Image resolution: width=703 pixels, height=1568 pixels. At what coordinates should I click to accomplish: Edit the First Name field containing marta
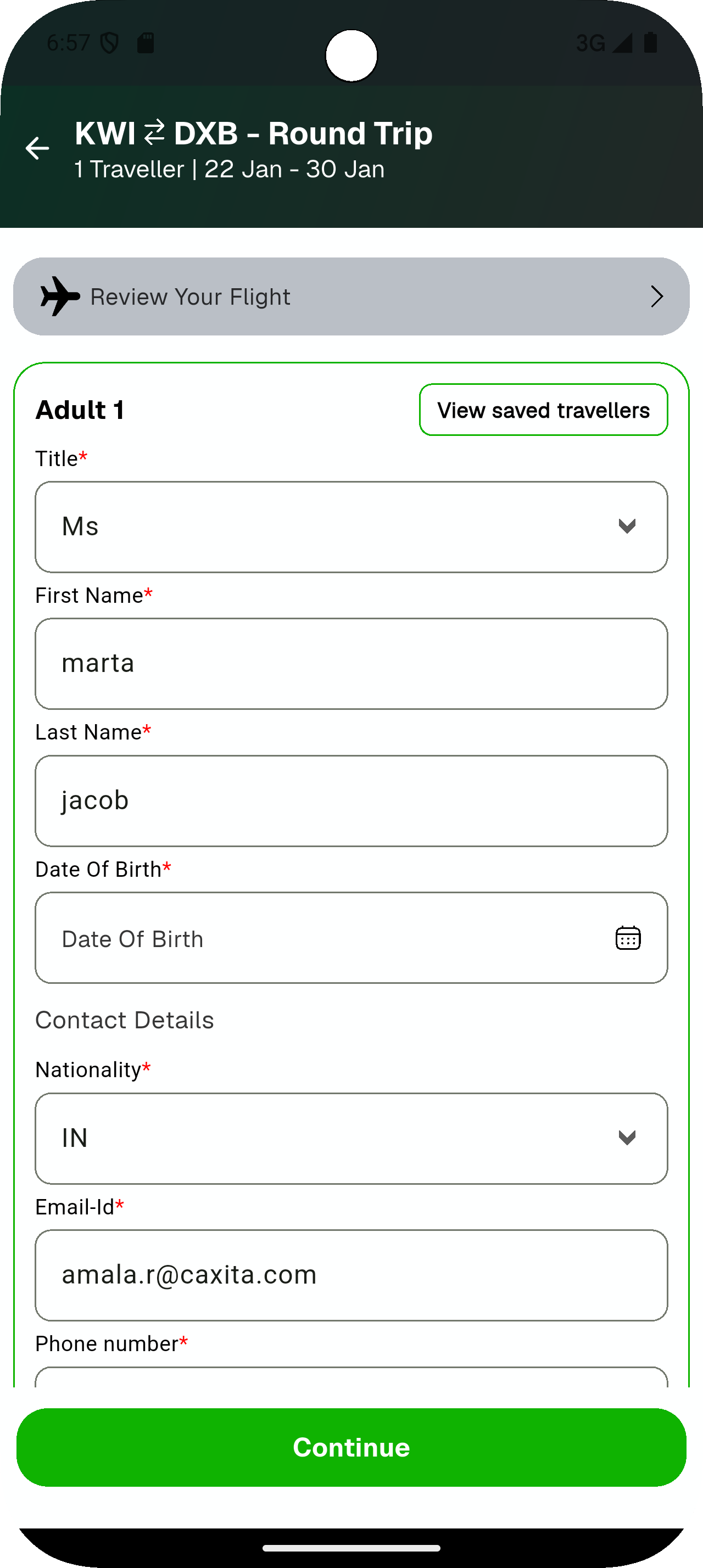(351, 663)
